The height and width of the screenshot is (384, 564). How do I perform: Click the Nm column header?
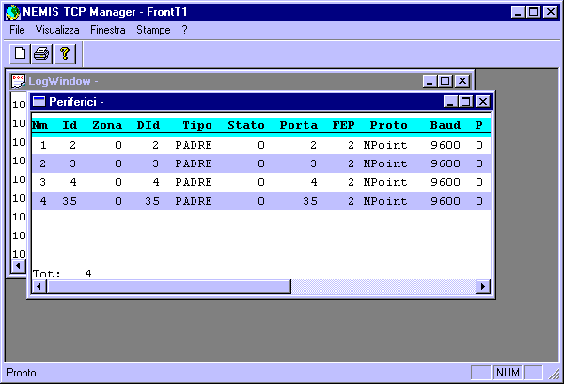pos(40,125)
